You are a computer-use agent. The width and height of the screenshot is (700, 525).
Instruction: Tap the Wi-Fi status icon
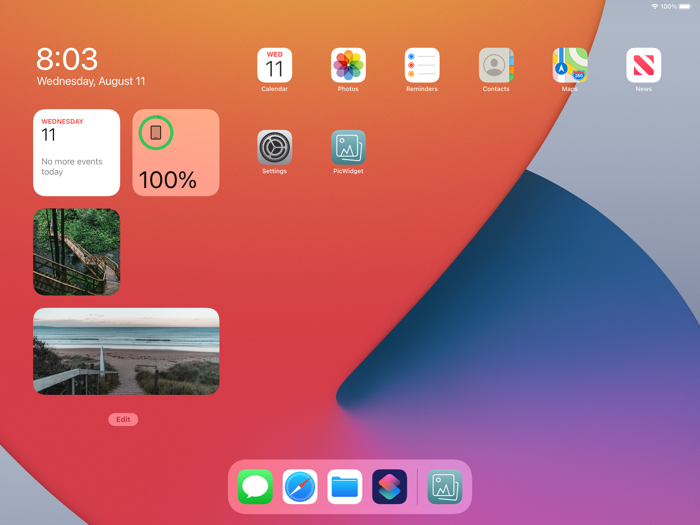pyautogui.click(x=654, y=7)
